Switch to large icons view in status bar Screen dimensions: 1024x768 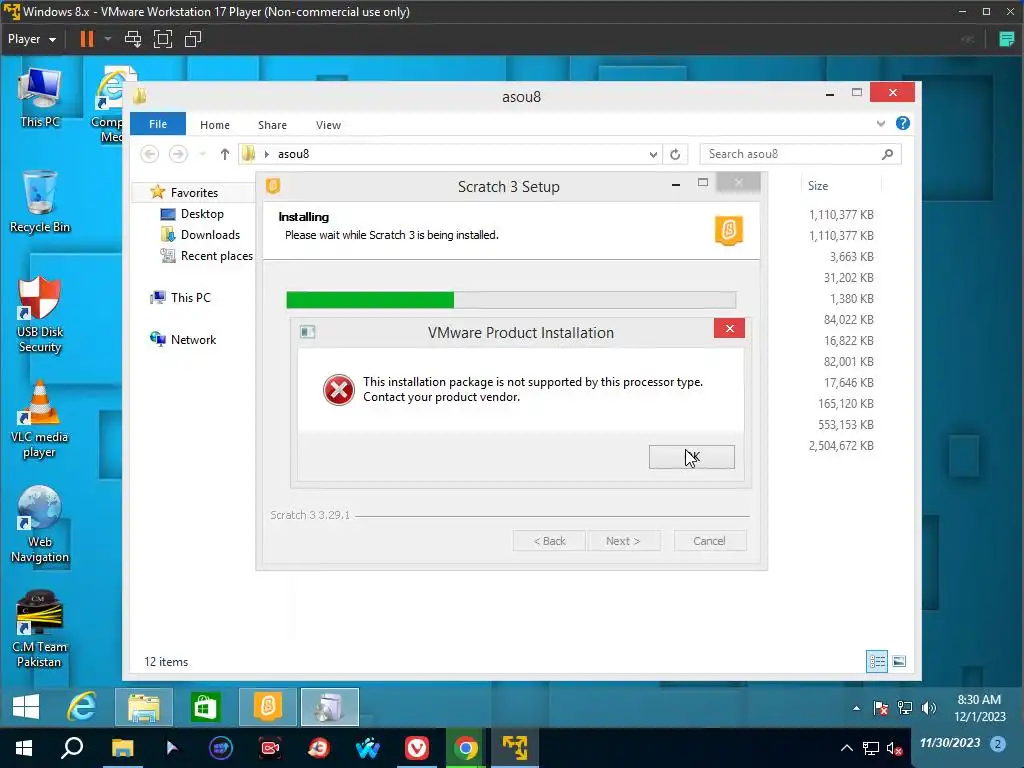coord(899,662)
